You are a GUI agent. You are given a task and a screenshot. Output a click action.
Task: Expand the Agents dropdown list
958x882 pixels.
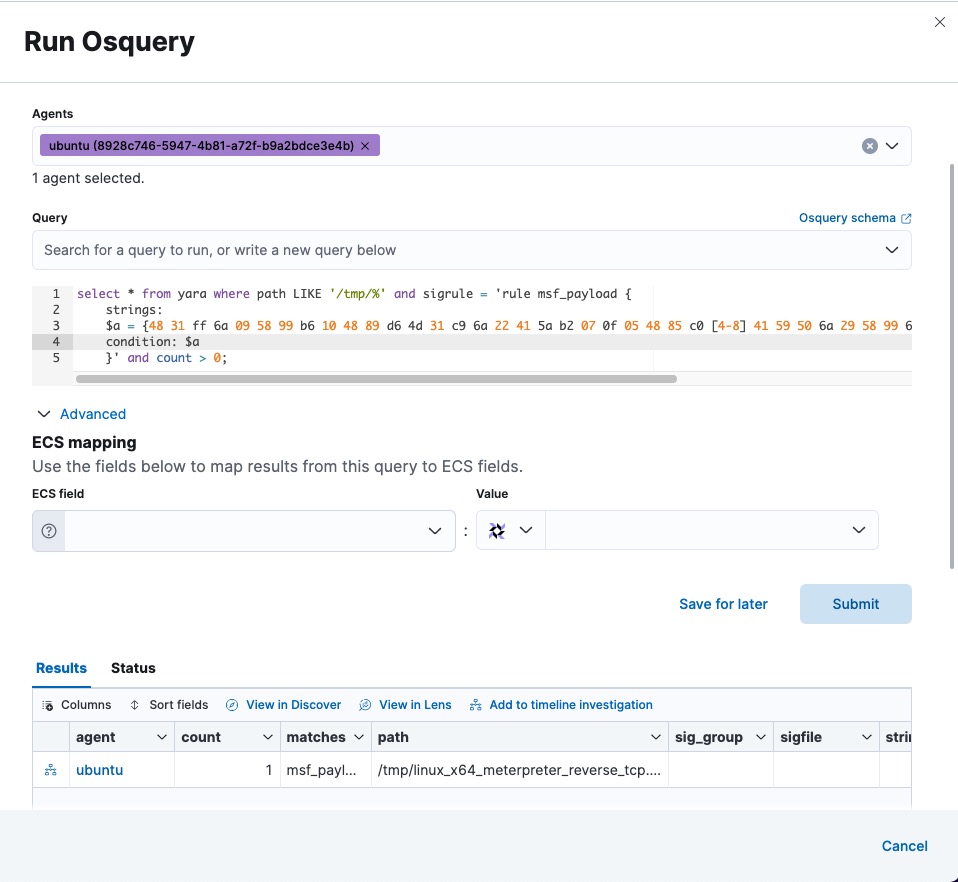(893, 146)
